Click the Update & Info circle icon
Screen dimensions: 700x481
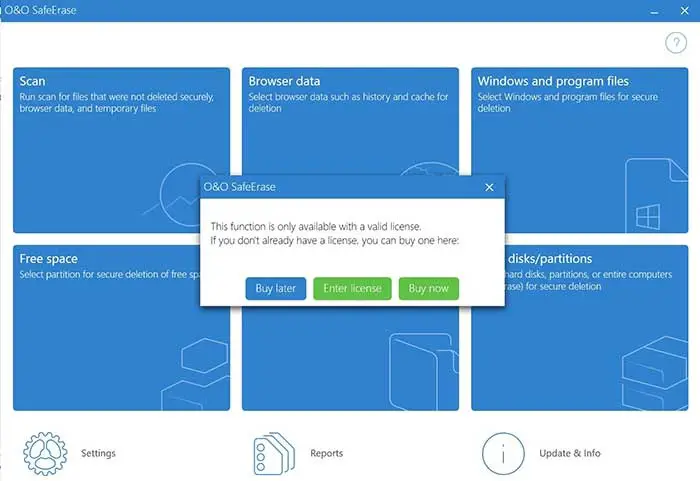[x=503, y=453]
